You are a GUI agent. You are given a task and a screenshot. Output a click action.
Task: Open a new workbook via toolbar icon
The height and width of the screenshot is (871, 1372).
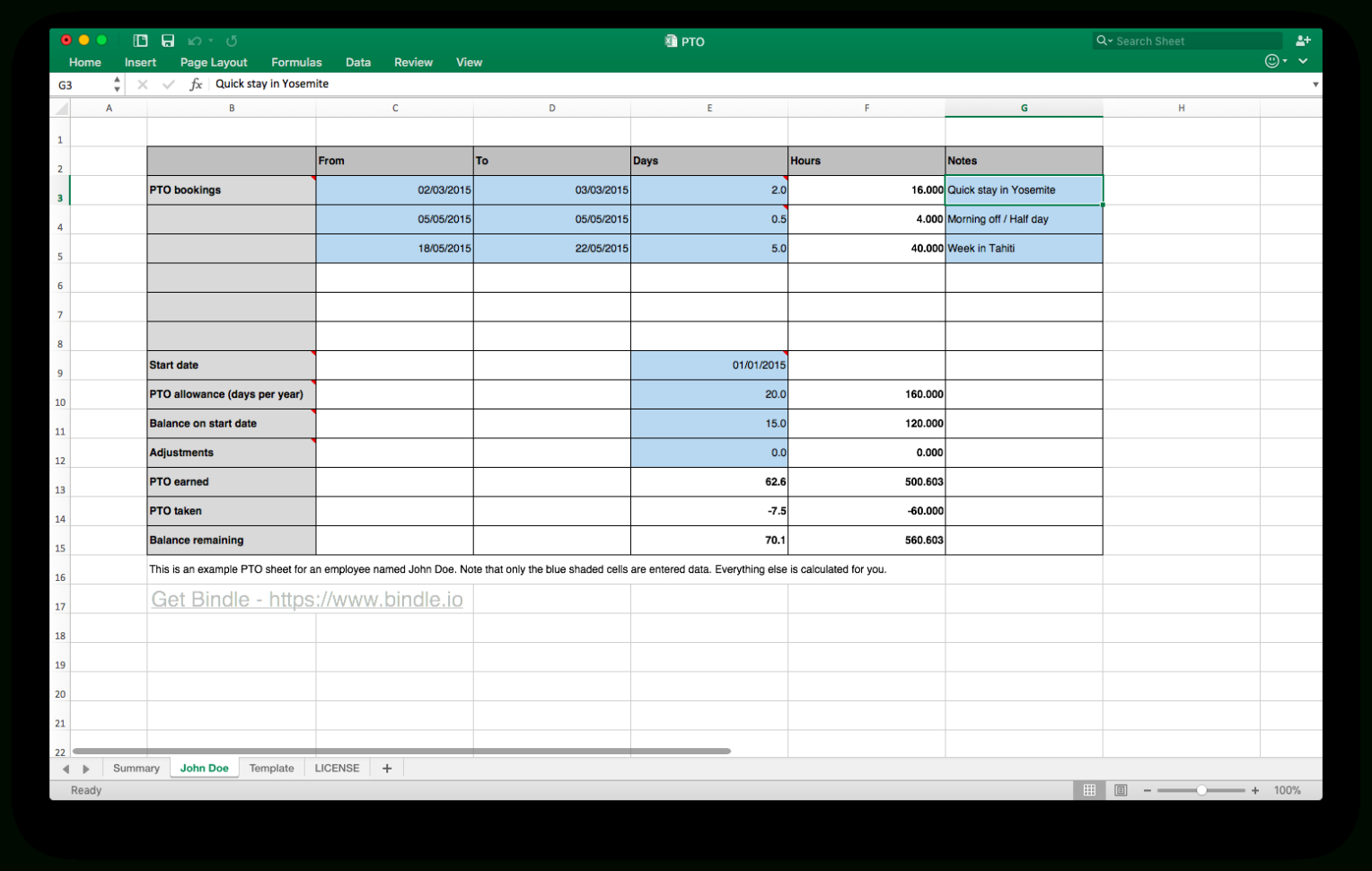click(140, 40)
